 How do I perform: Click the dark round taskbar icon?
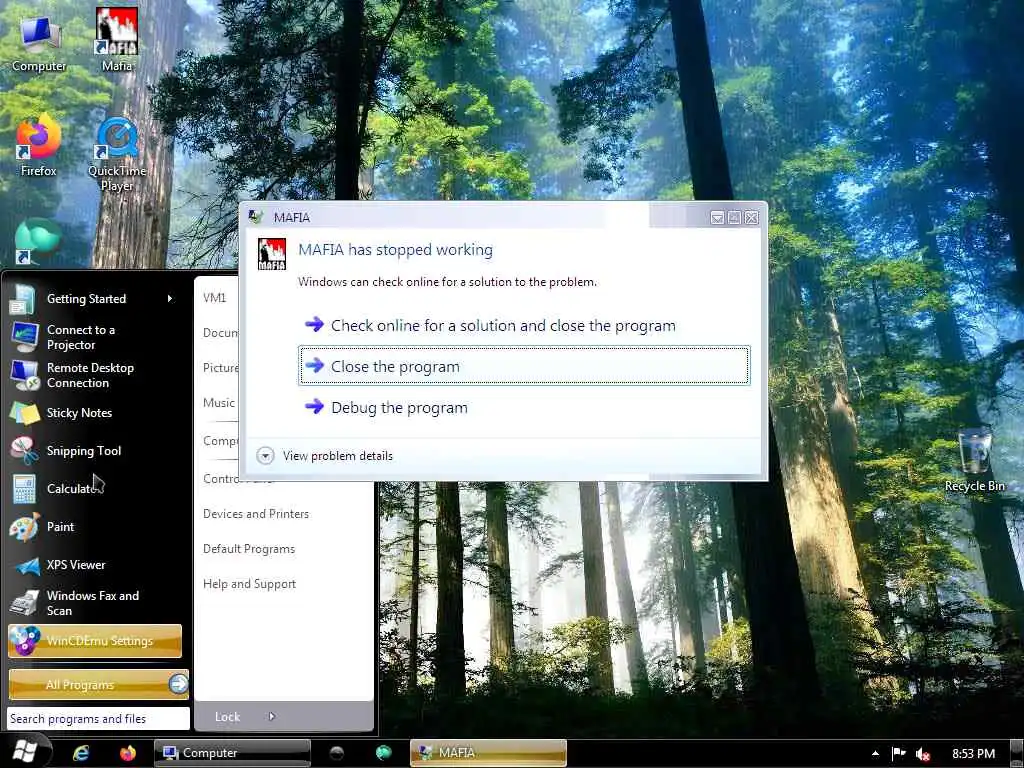[x=336, y=753]
